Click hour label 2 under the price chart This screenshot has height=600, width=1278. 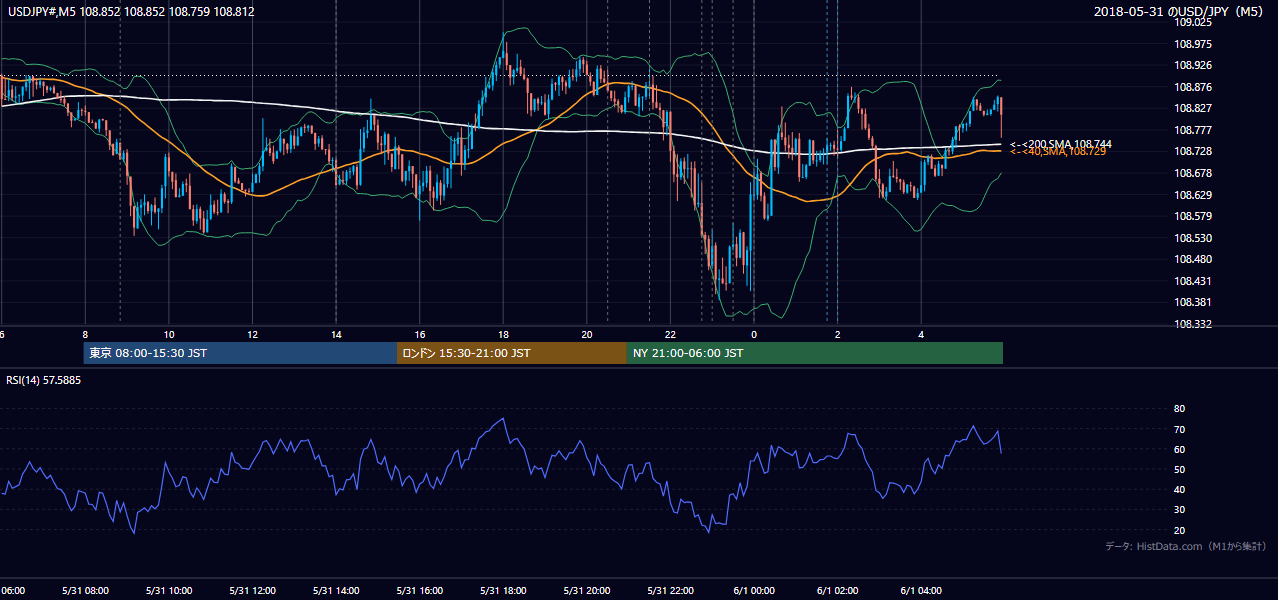(x=838, y=335)
